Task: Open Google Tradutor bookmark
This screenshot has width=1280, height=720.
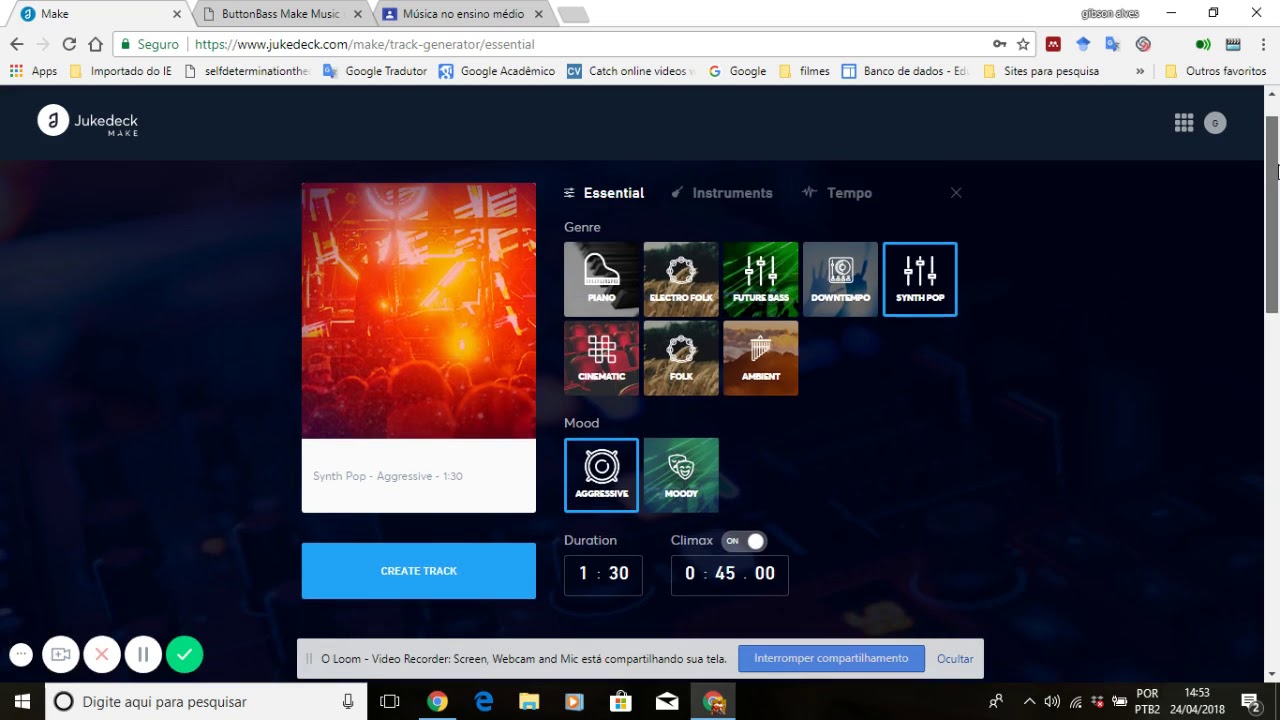Action: tap(375, 71)
